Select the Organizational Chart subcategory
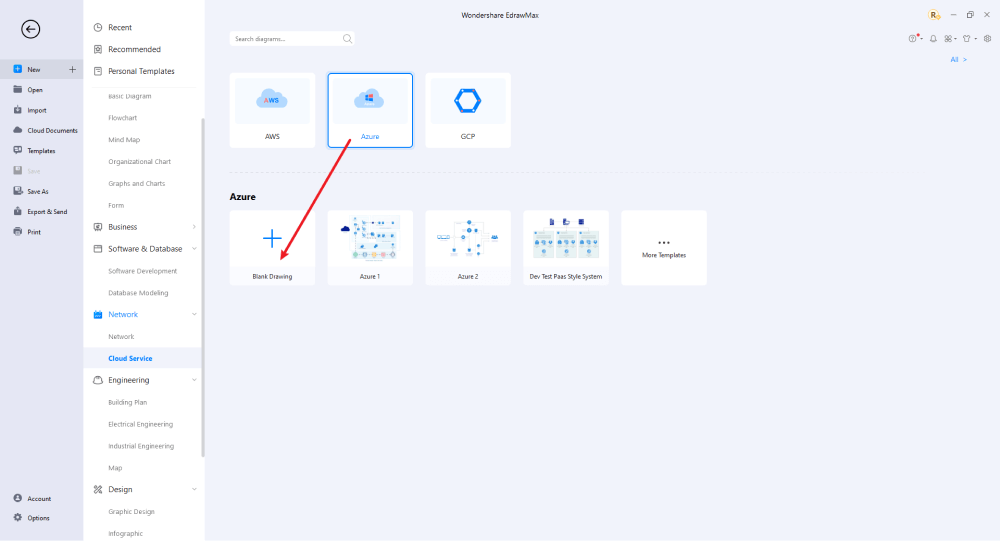Screen dimensions: 1000x541 (140, 161)
